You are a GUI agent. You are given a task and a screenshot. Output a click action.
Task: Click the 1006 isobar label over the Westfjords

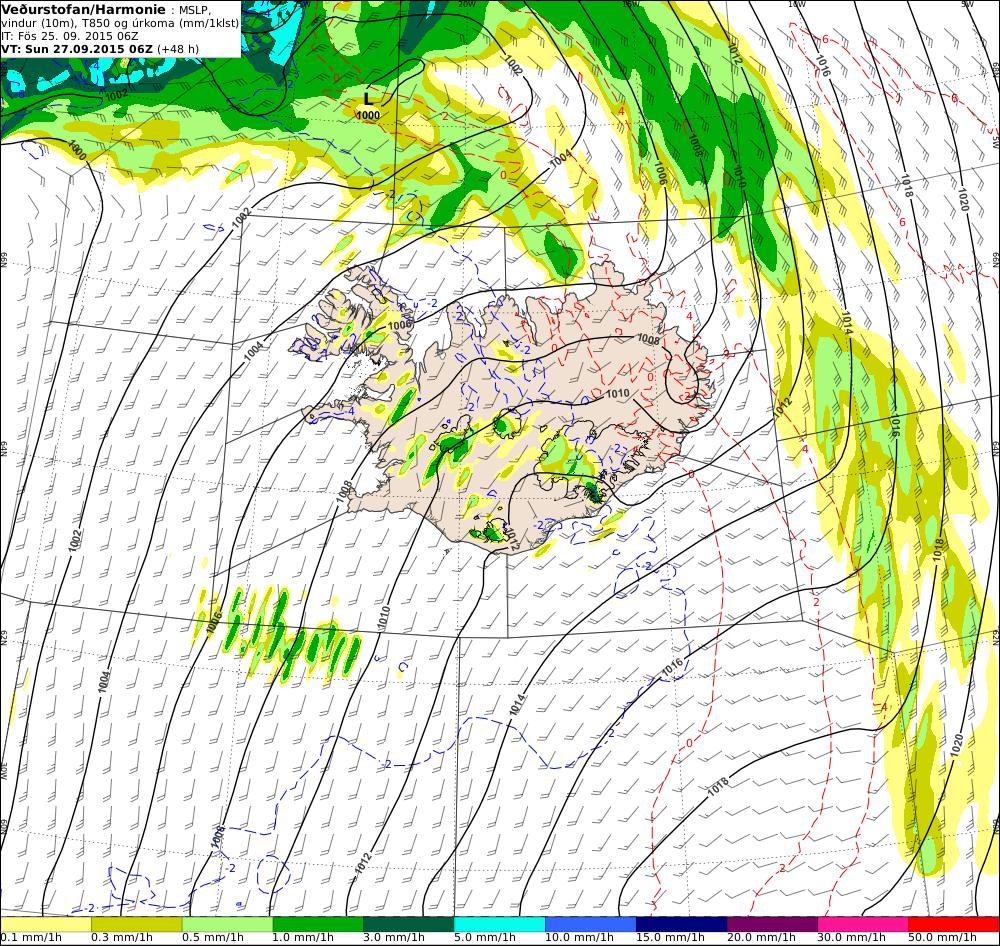pos(400,325)
